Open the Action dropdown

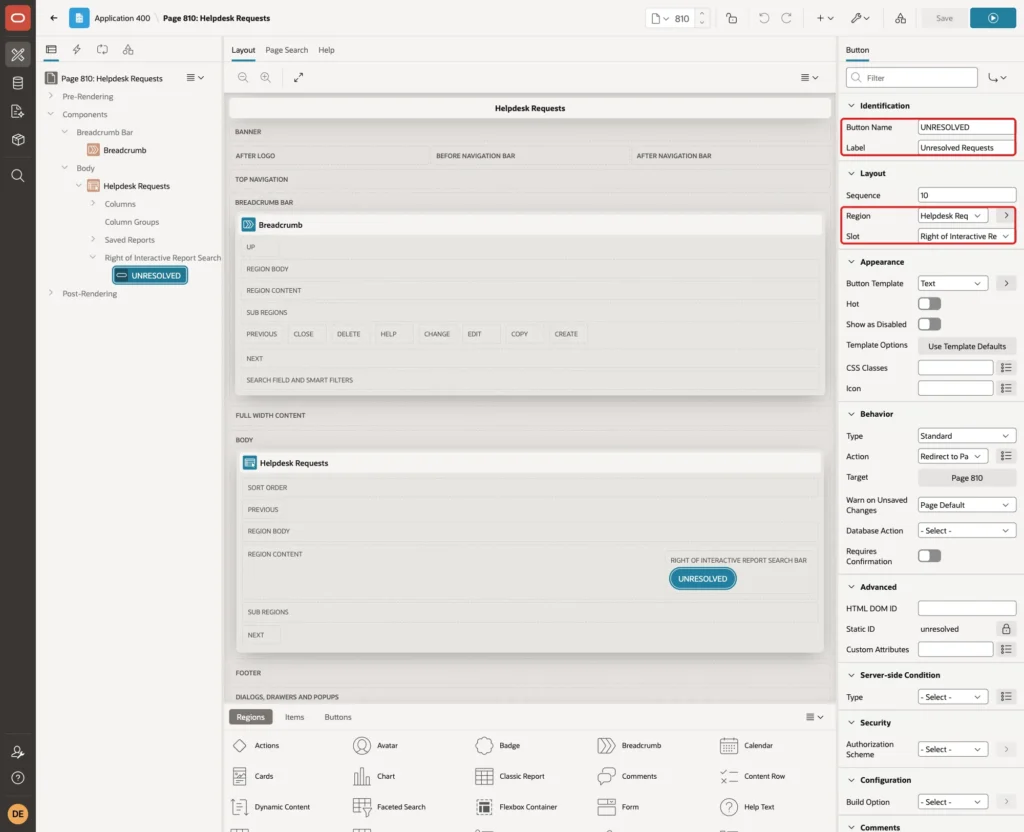(953, 456)
